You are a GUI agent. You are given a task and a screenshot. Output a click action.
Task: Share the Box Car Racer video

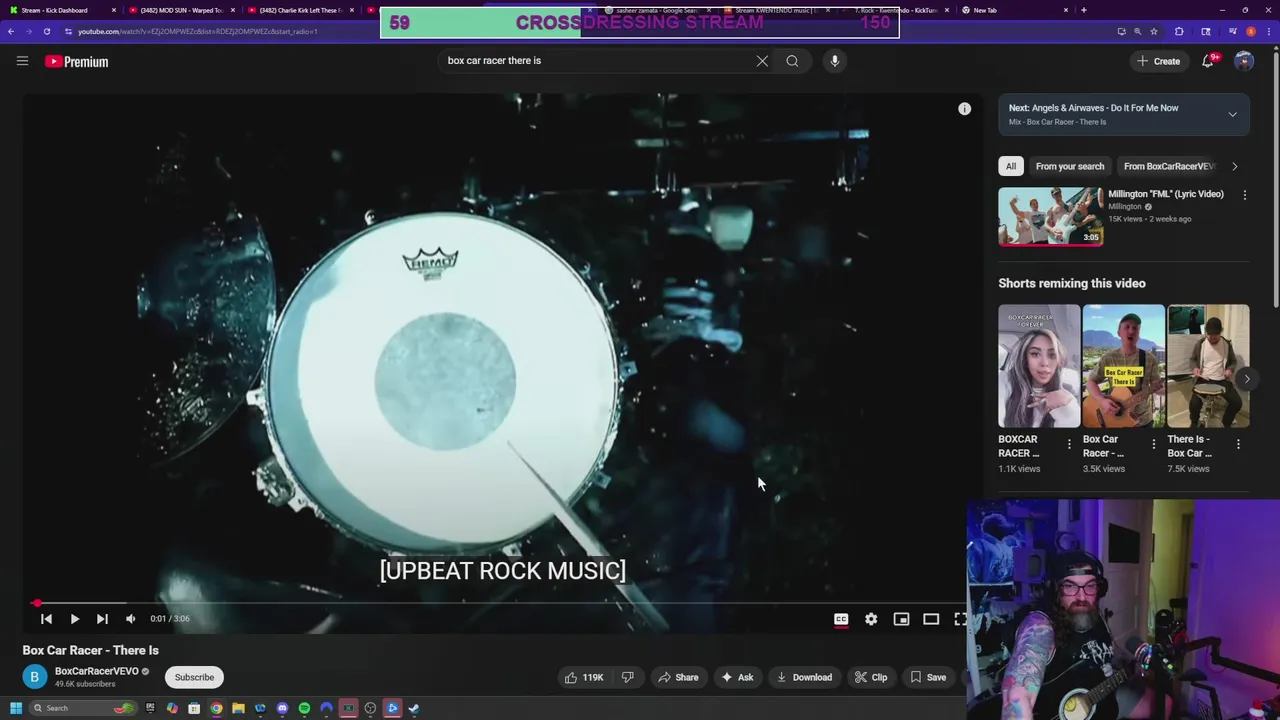pyautogui.click(x=678, y=677)
